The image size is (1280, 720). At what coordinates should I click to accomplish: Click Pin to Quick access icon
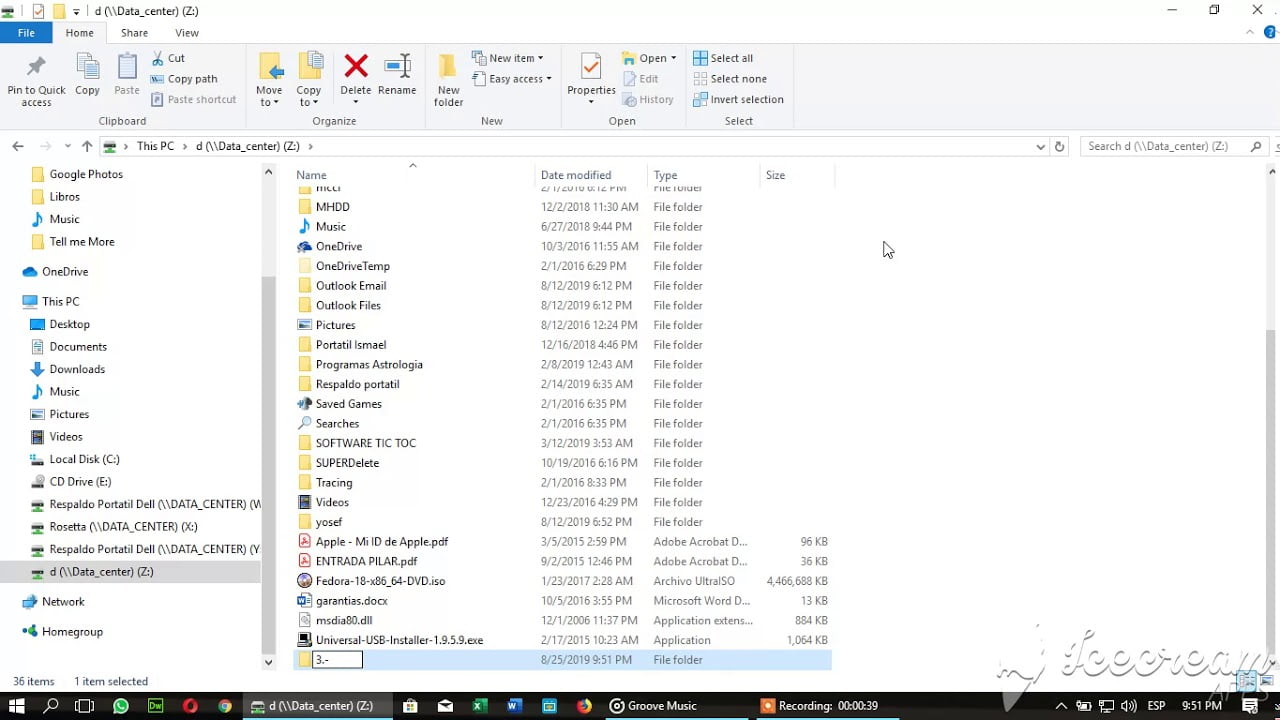coord(36,68)
